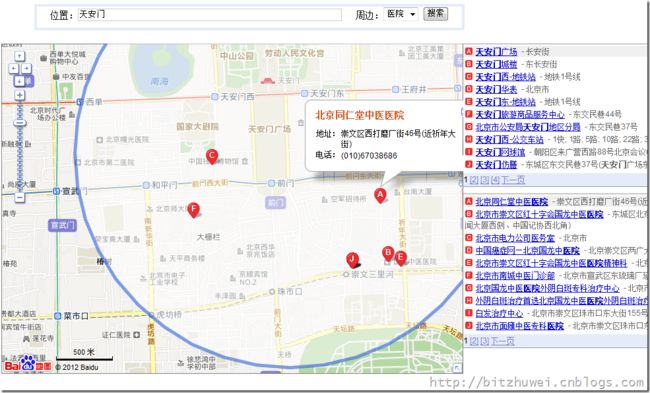Open the 天安门西-公交车站 result link

point(509,139)
